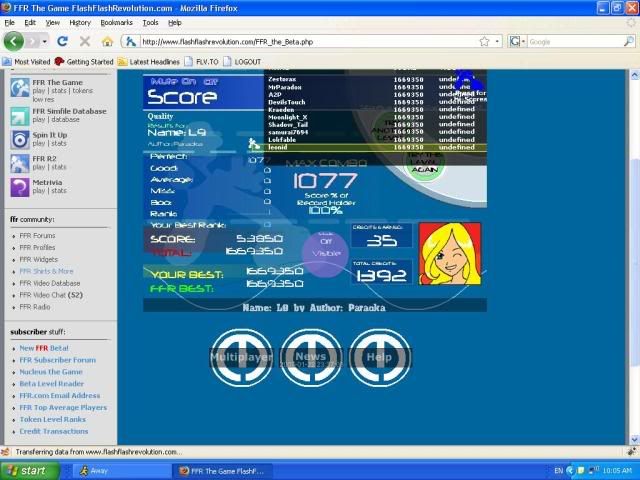Click the blonde character avatar picture
This screenshot has height=480, width=640.
(x=450, y=254)
